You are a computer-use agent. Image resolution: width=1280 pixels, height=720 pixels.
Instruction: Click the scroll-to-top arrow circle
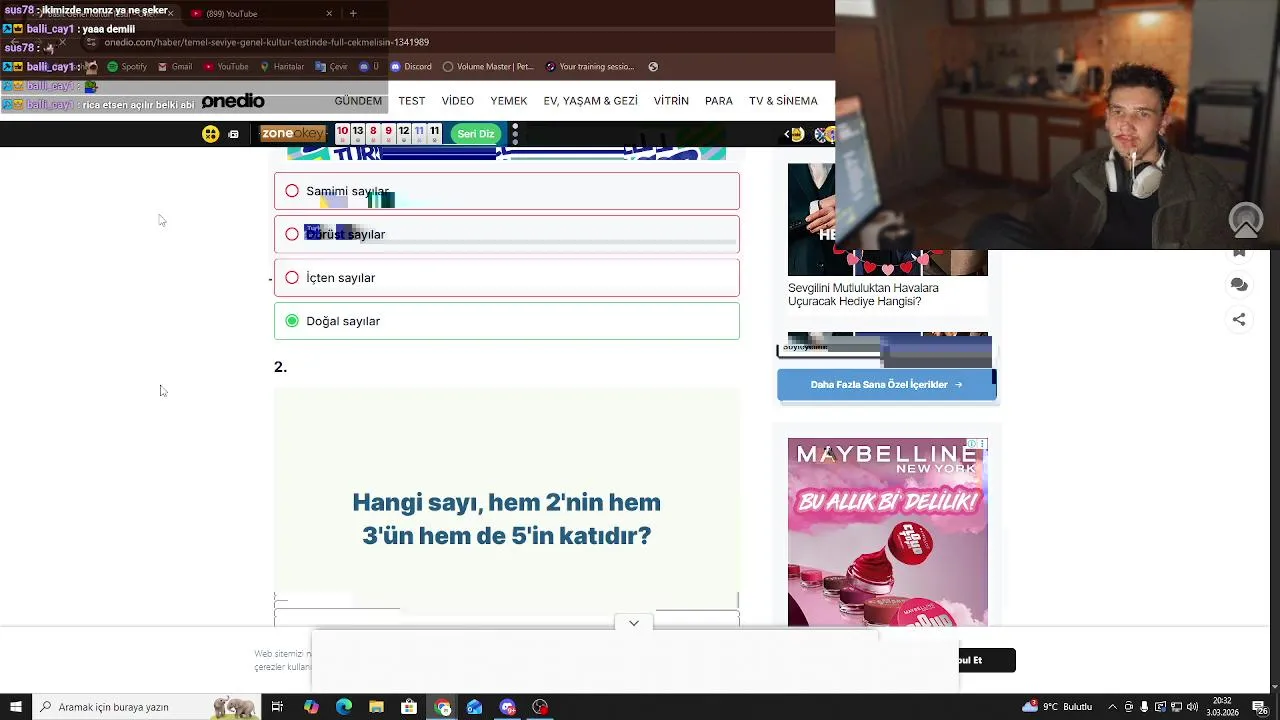(x=1246, y=220)
